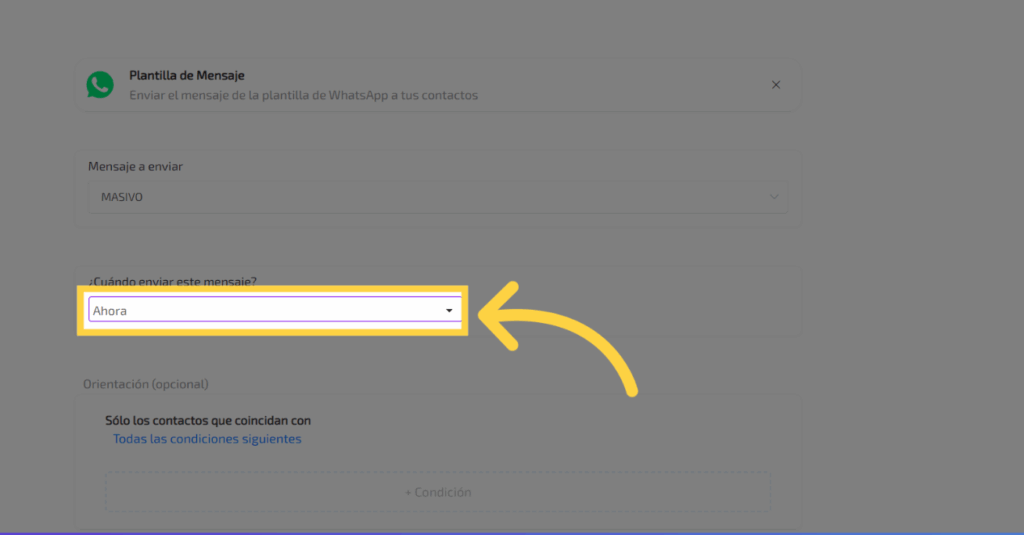The image size is (1024, 535).
Task: Open Todas las condiciones siguientes link
Action: coord(207,439)
